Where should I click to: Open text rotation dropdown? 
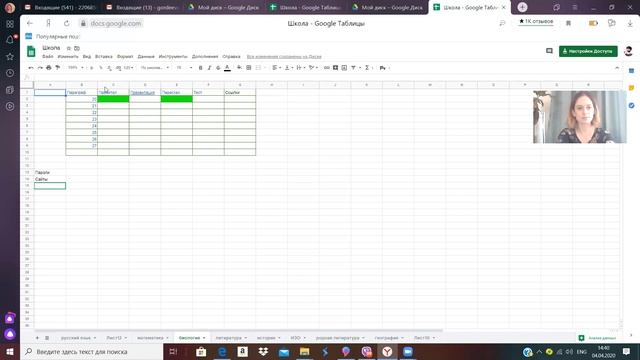pyautogui.click(x=313, y=68)
